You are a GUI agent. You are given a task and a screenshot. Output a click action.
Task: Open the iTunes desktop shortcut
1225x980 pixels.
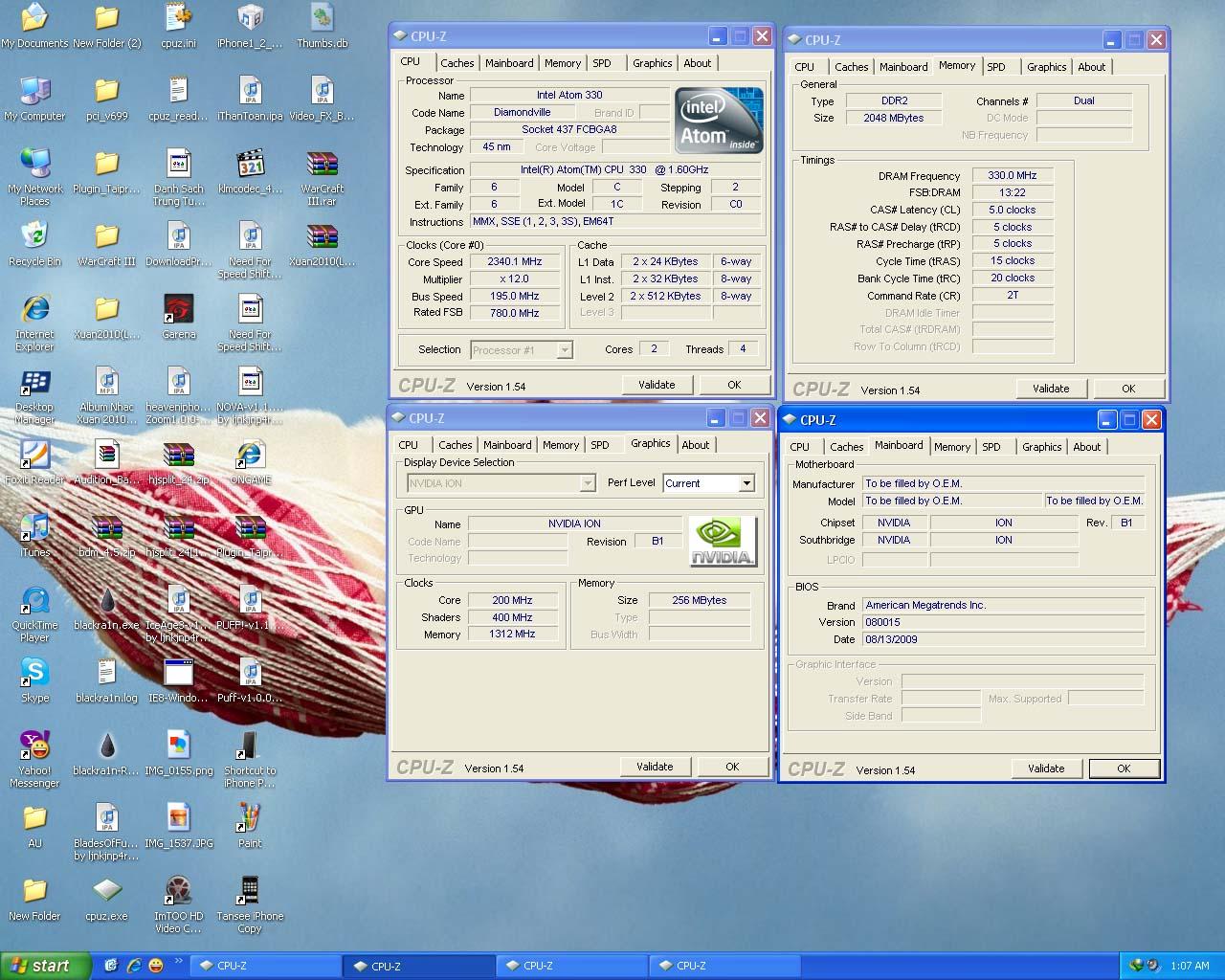pos(34,535)
